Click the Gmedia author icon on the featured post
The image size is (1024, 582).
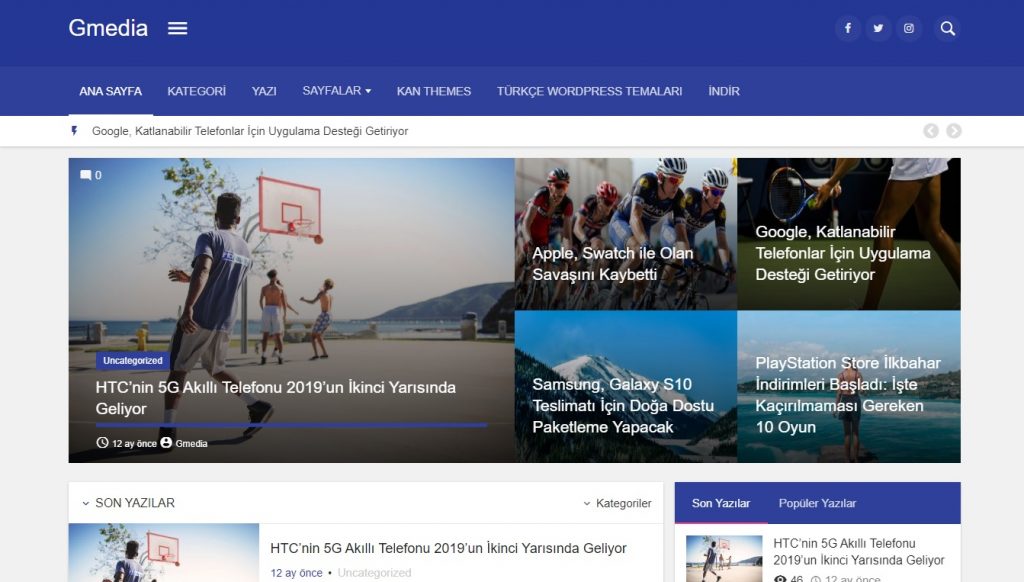coord(166,442)
